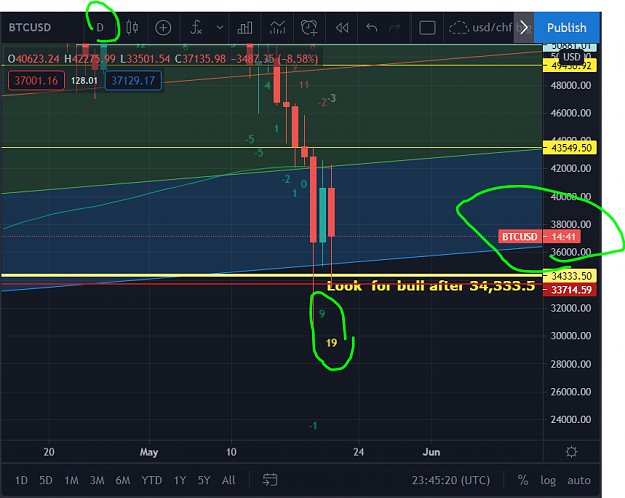Click the green 9 count label
The width and height of the screenshot is (625, 498).
[322, 314]
